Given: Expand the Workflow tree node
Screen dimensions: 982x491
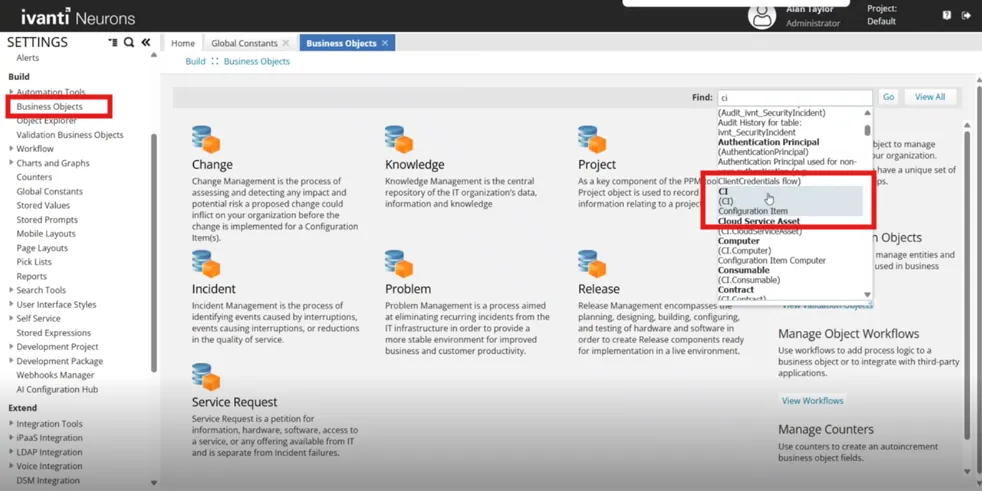Looking at the screenshot, I should coord(11,148).
